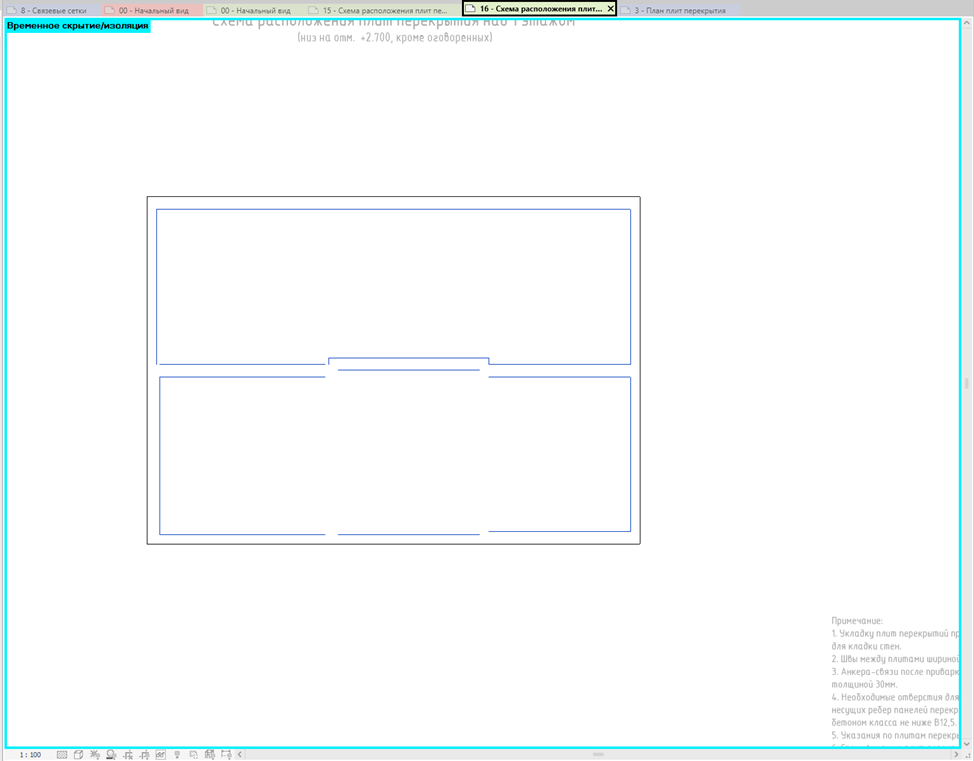This screenshot has height=761, width=974.
Task: Open the red 00 - Начальный вид tab
Action: pyautogui.click(x=153, y=10)
